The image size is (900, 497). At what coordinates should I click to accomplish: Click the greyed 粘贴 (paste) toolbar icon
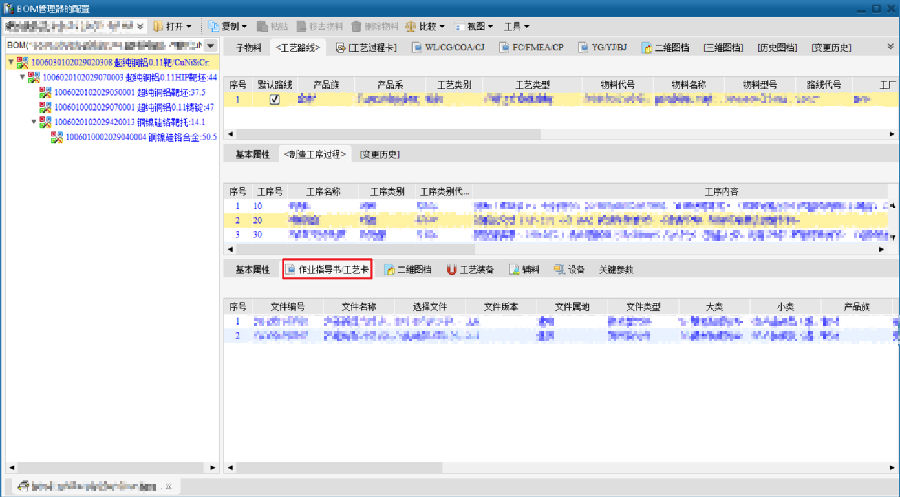coord(262,26)
